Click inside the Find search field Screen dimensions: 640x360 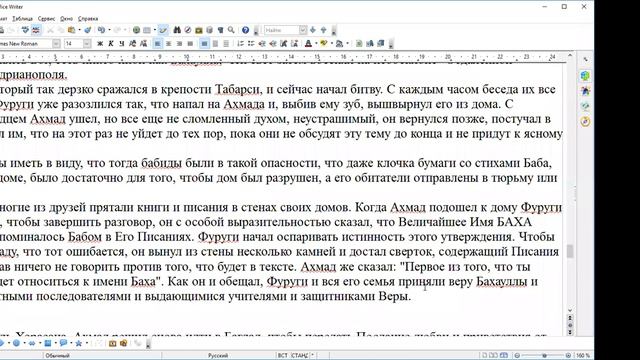282,30
